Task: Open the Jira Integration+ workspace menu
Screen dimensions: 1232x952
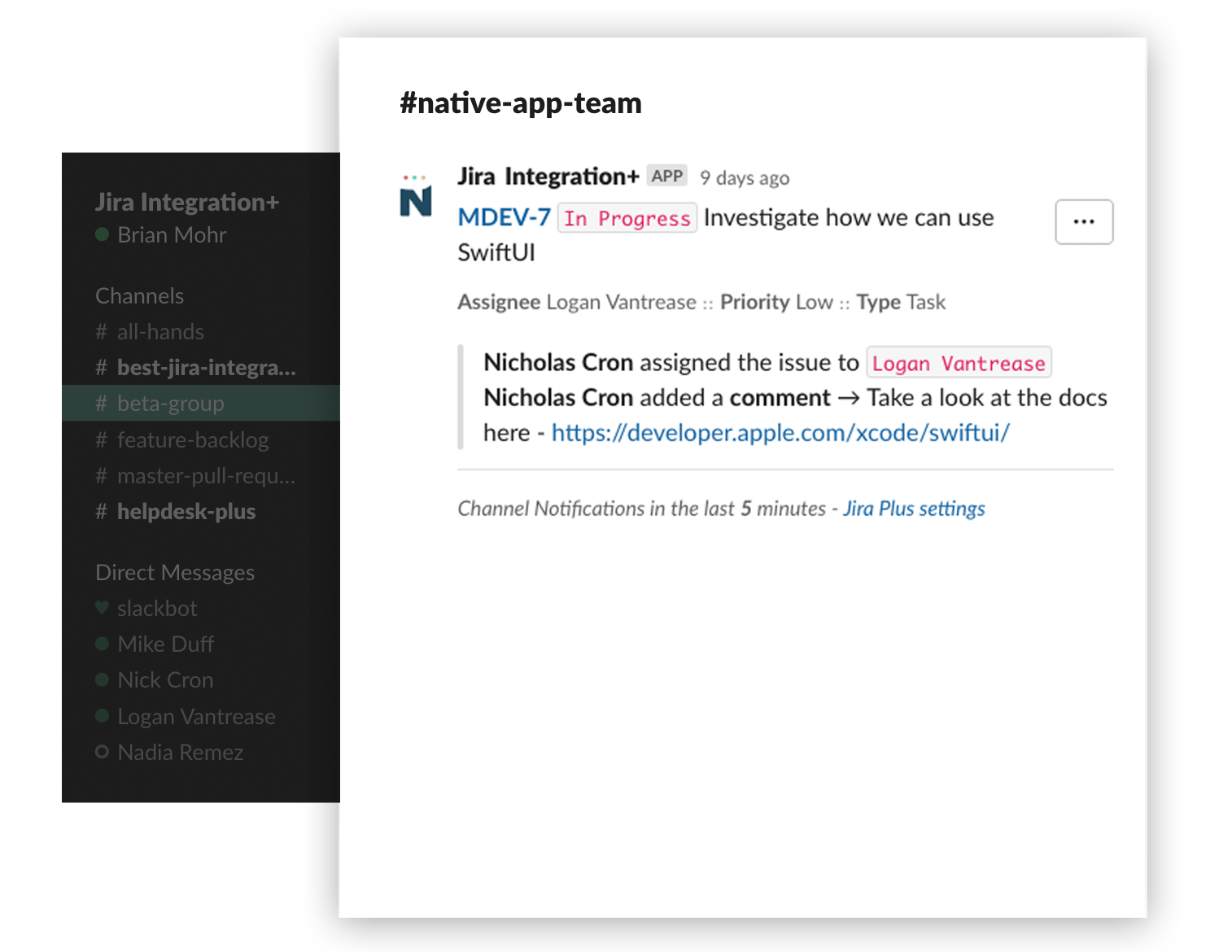Action: pos(187,202)
